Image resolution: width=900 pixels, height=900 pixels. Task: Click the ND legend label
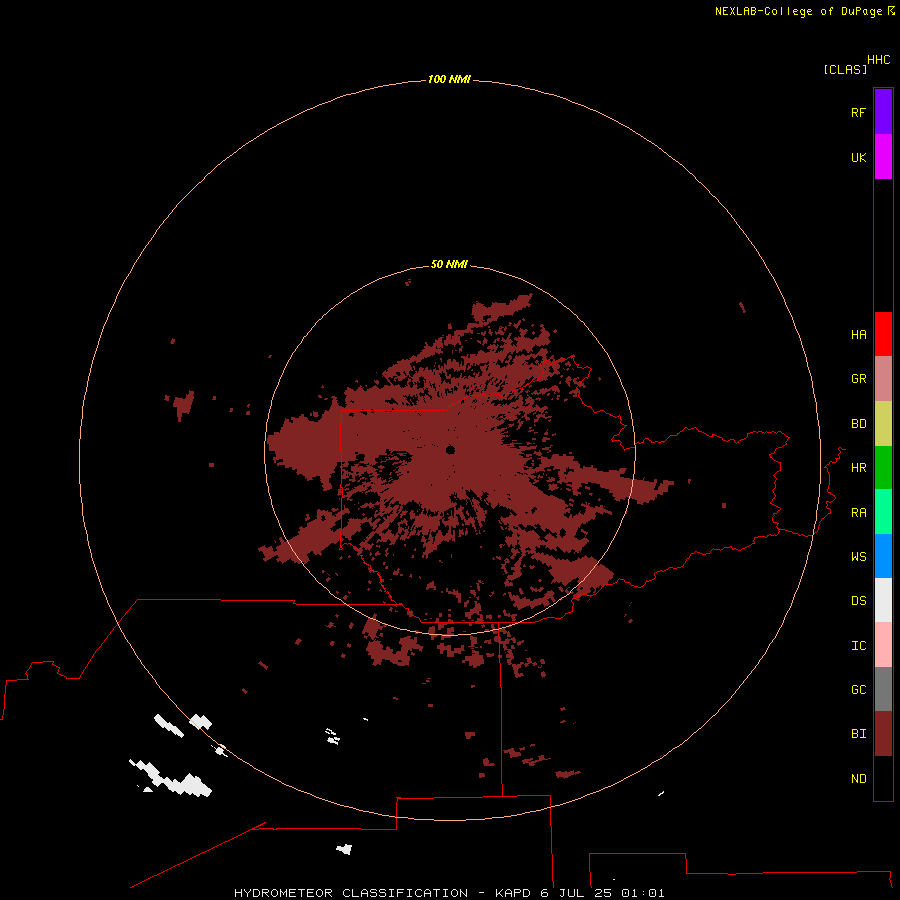(859, 779)
